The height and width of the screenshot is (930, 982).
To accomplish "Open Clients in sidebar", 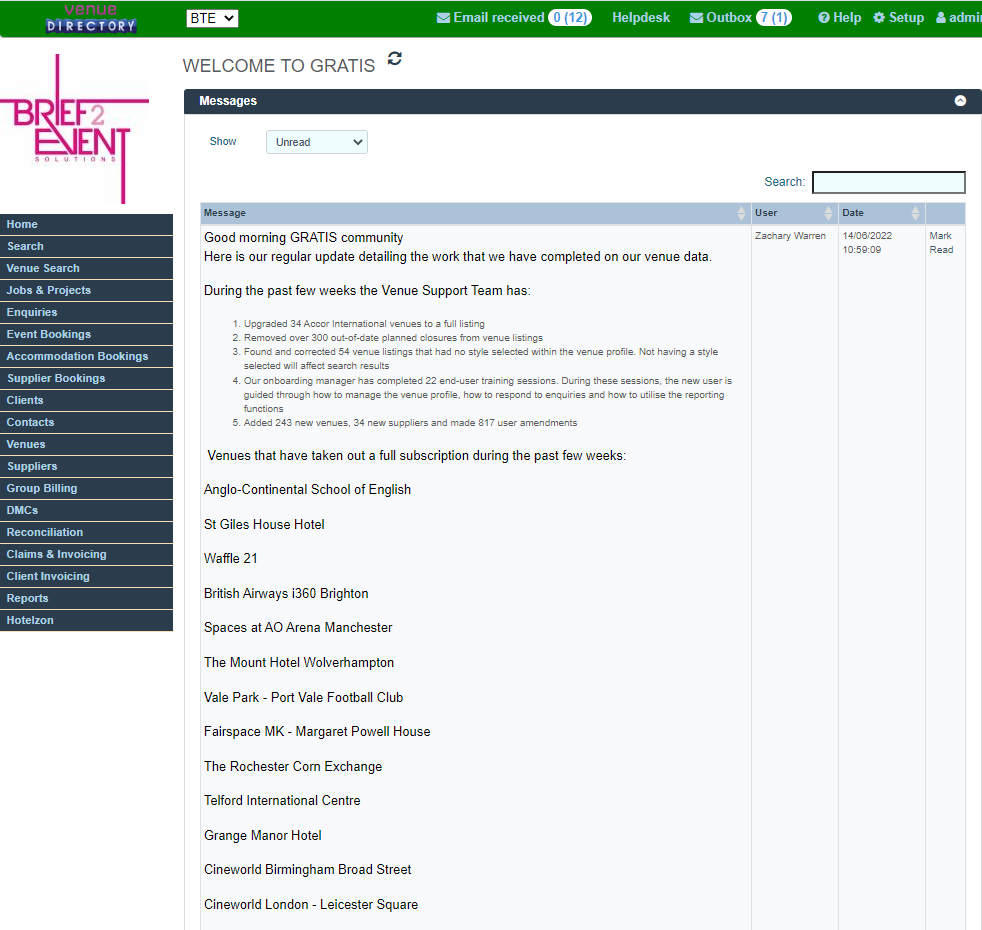I will tap(86, 400).
